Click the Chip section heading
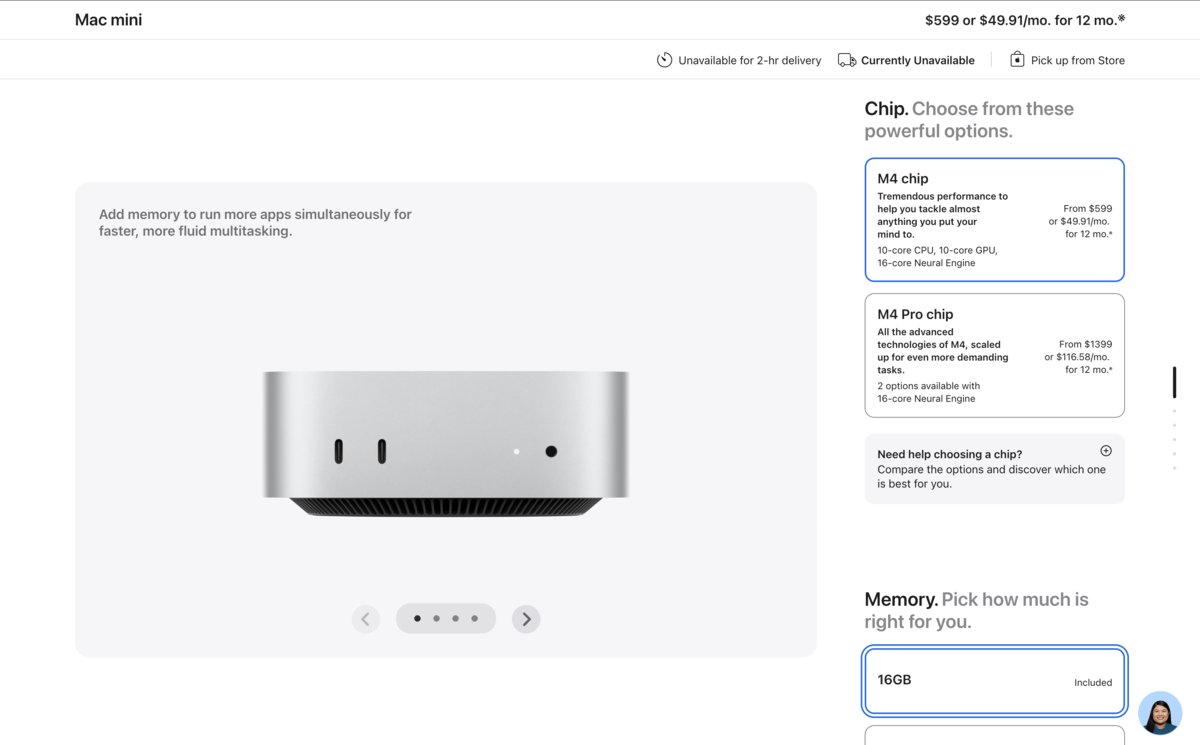 tap(969, 120)
